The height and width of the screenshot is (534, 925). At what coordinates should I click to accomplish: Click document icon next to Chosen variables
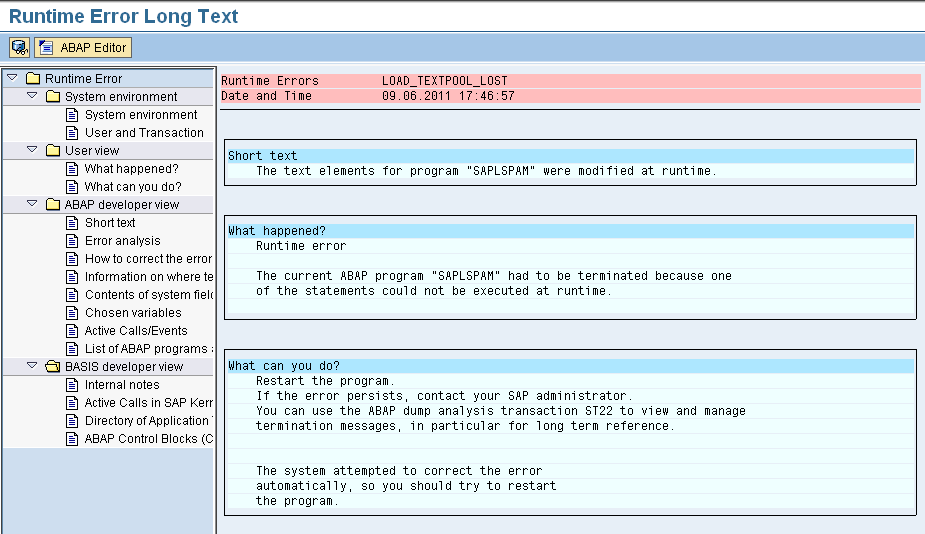tap(72, 313)
